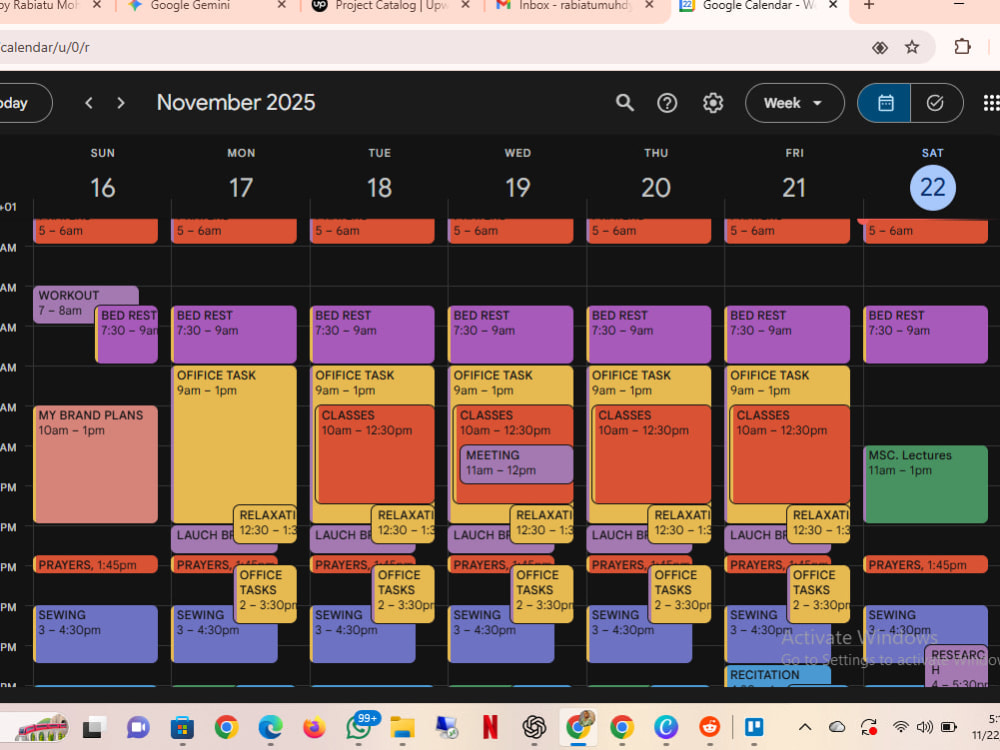Open the Wi-Fi network tray icon
Viewport: 1000px width, 750px height.
[901, 726]
